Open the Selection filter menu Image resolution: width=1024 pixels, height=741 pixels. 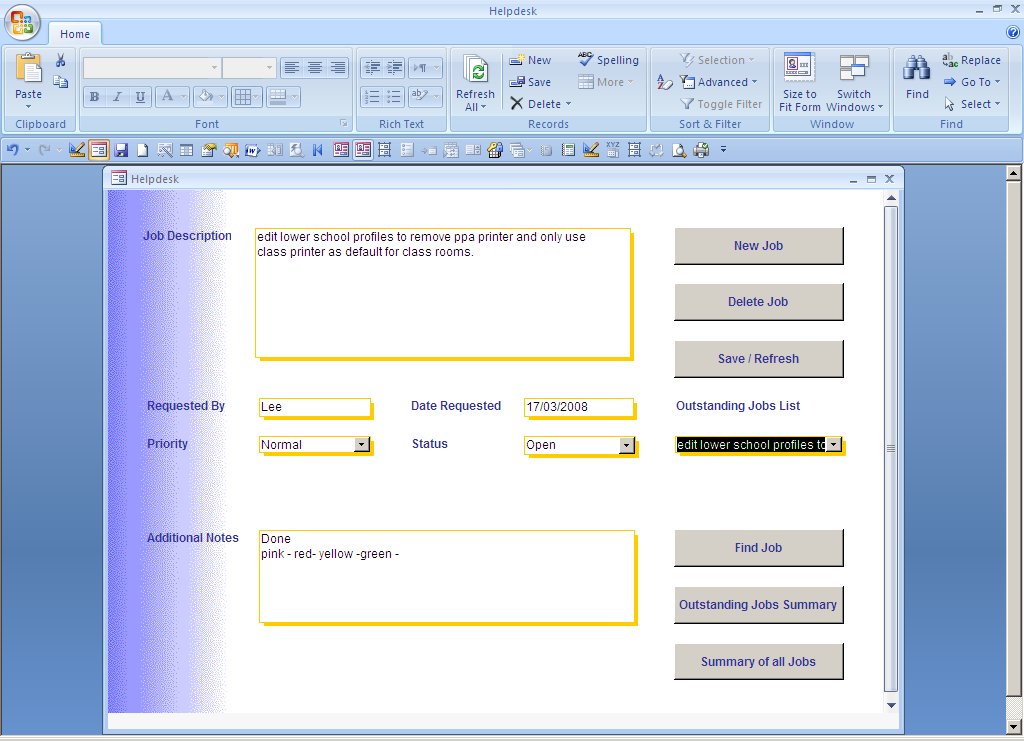716,59
